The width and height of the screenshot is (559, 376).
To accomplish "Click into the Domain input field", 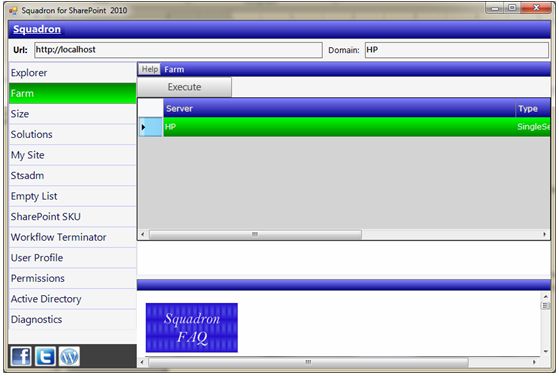I will point(457,50).
